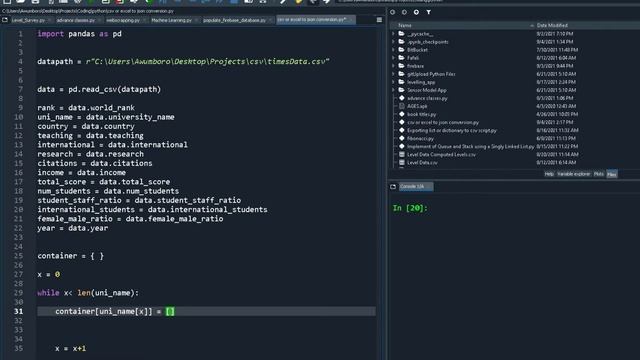Image resolution: width=640 pixels, height=360 pixels.
Task: Click the __pycache__ folder icon
Action: click(x=402, y=34)
